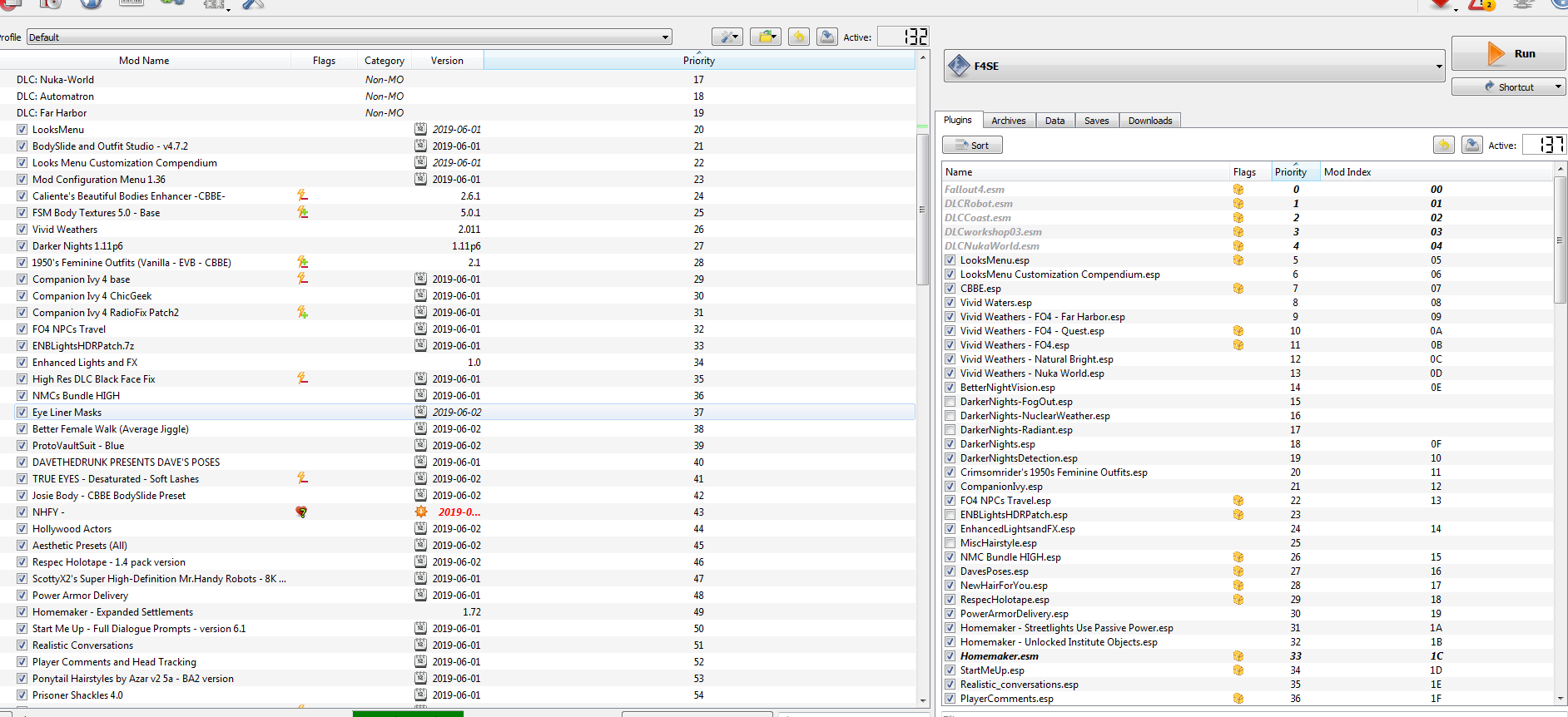Screen dimensions: 1568x717
Task: Disable the Hollywood Actors mod
Action: pyautogui.click(x=22, y=529)
